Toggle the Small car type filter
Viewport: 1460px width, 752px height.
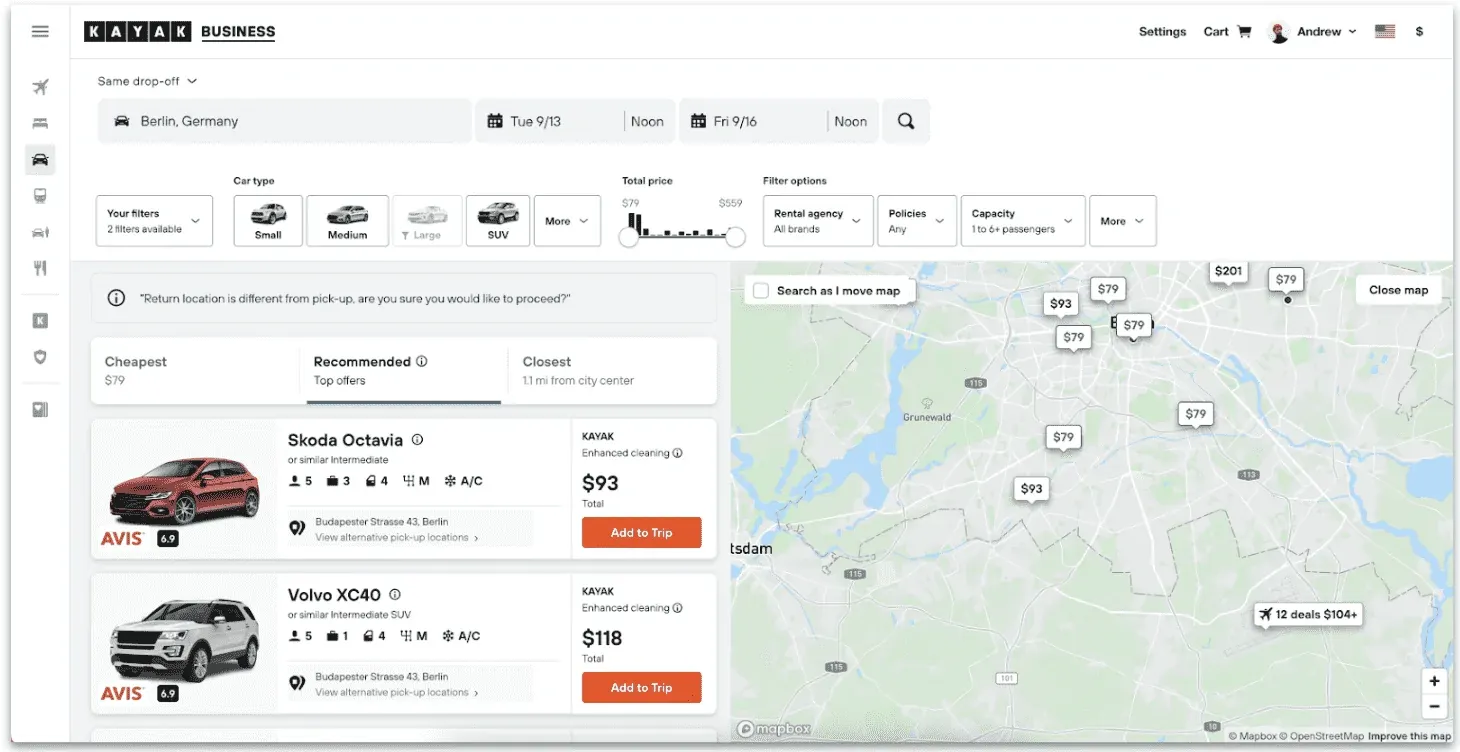(268, 221)
